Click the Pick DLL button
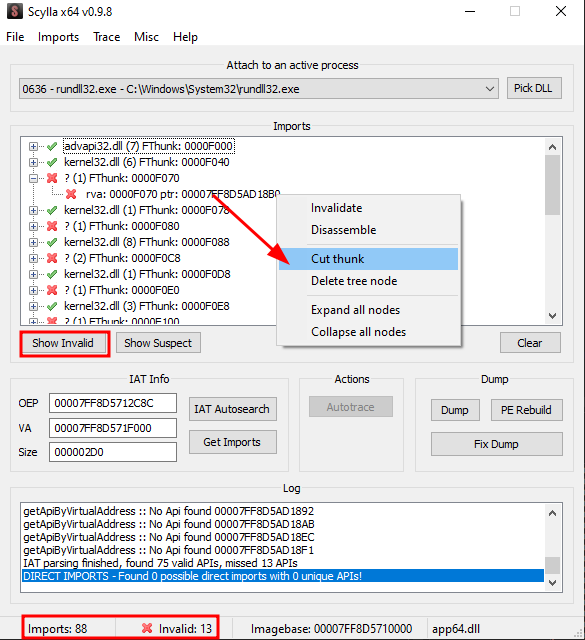Viewport: 585px width, 640px height. (x=534, y=88)
